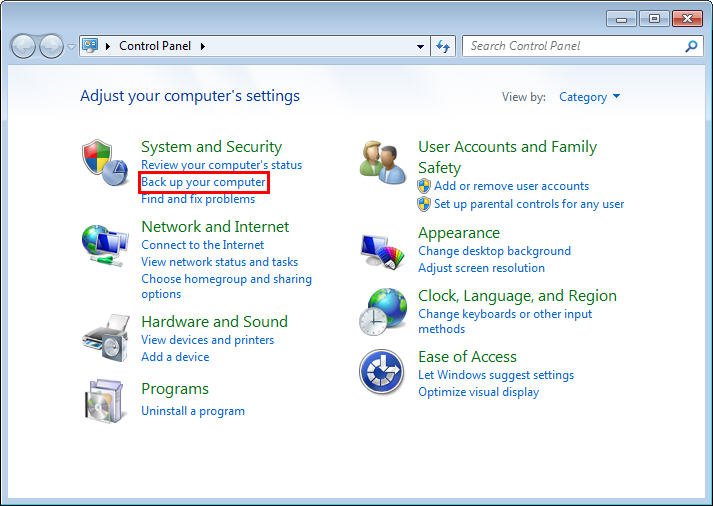
Task: Click Change keyboards or other input methods
Action: [505, 321]
